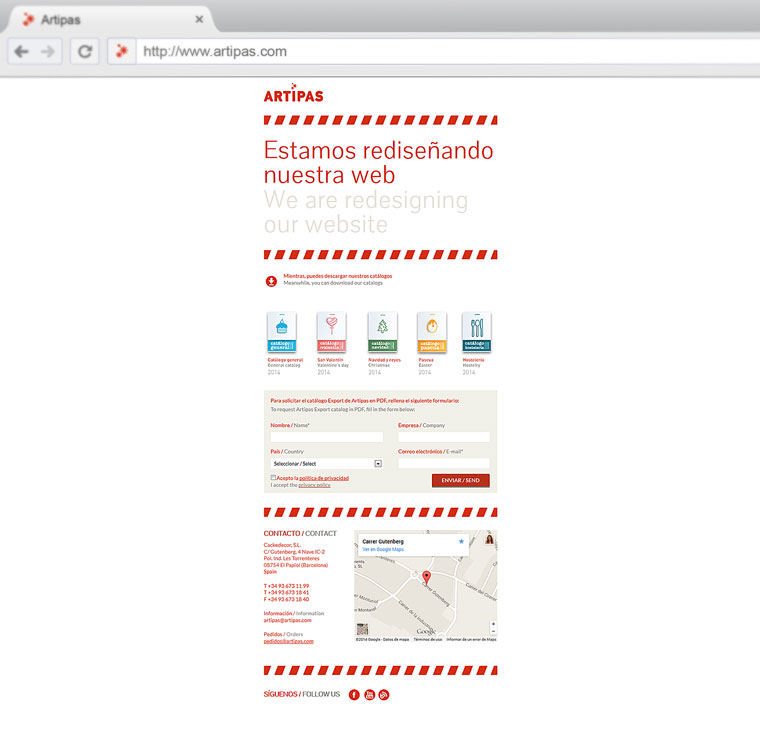
Task: Click the site favicon beside the address bar
Action: [122, 51]
